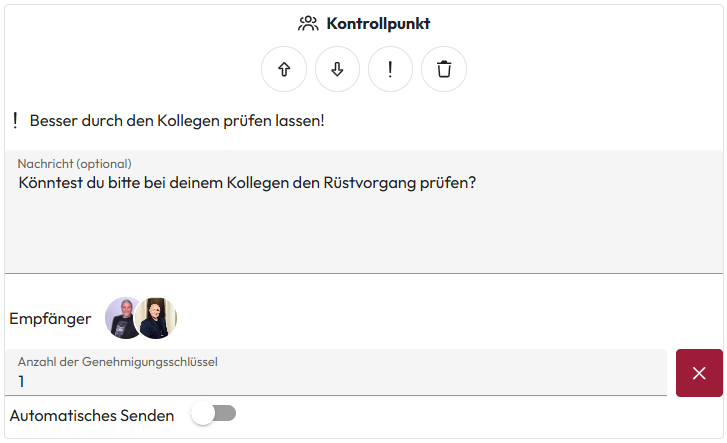Click the white knob of the send toggle
Viewport: 727px width, 443px height.
click(204, 414)
